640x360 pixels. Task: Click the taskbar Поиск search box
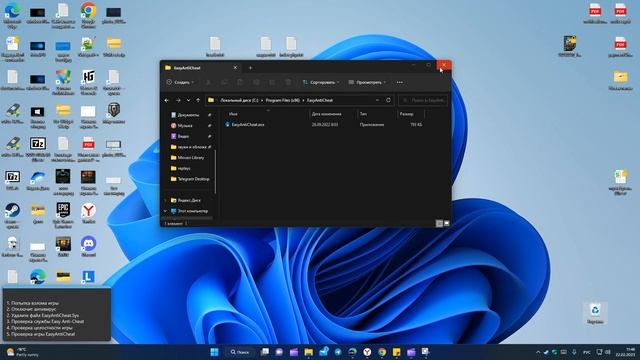click(x=240, y=352)
